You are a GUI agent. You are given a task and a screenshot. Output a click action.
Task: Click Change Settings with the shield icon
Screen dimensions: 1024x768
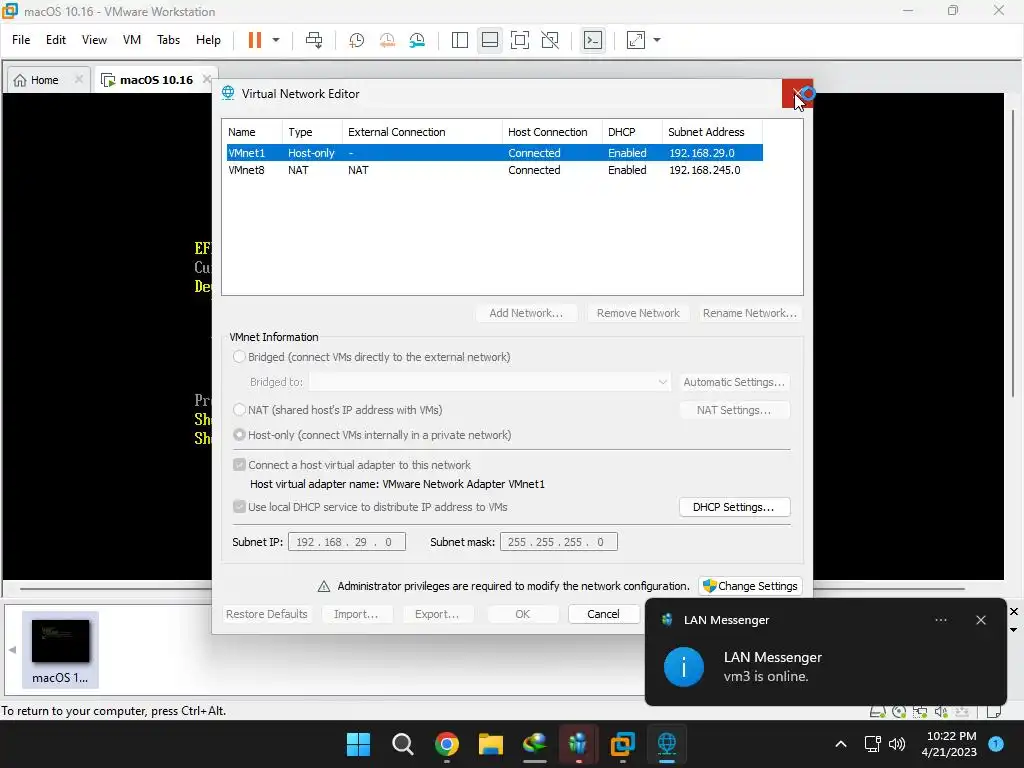750,586
